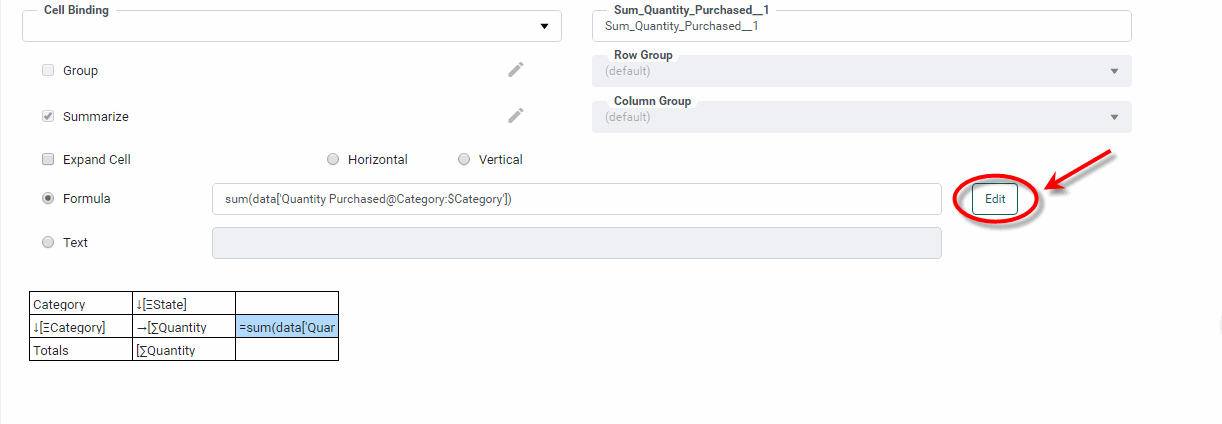Screen dimensions: 1222x424
Task: Enable the Expand Cell checkbox
Action: click(48, 160)
